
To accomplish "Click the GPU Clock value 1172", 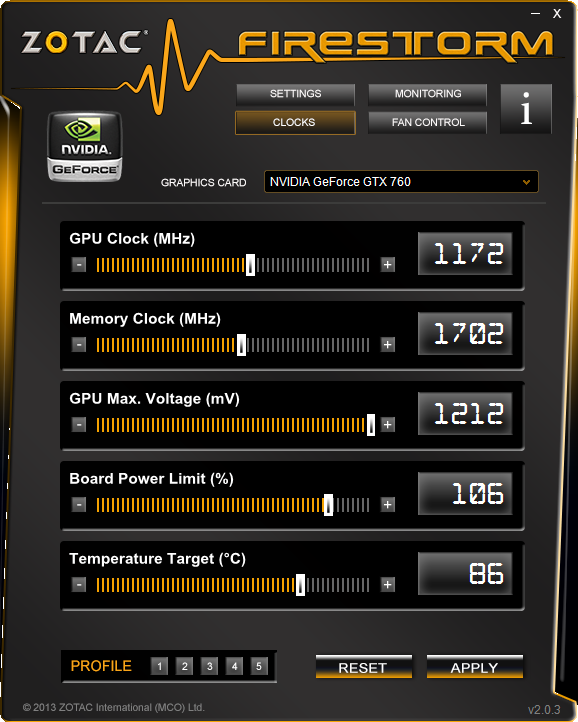I will 465,254.
